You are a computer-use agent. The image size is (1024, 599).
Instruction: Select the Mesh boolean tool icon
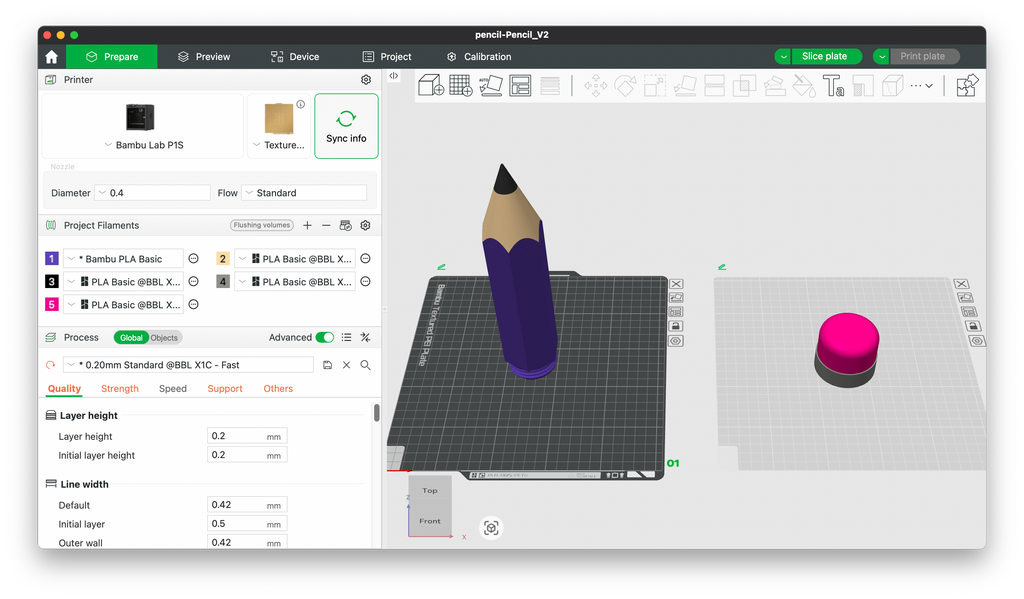coord(744,86)
